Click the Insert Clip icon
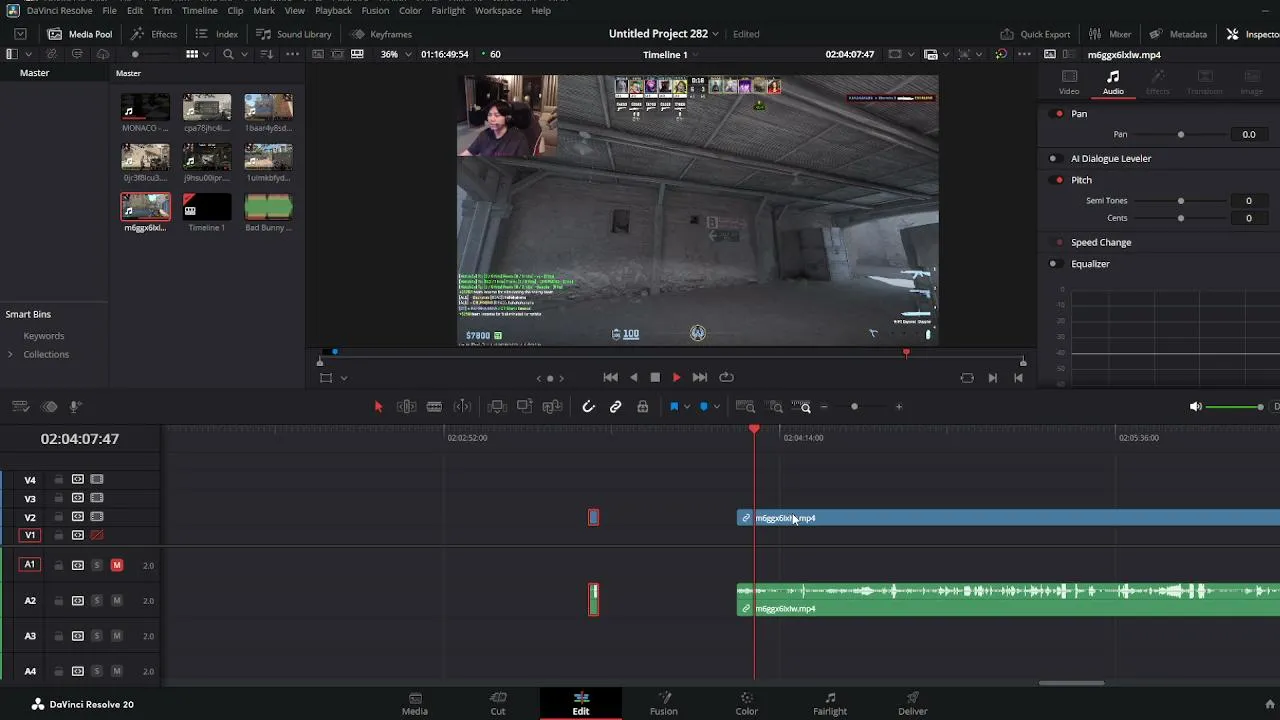Image resolution: width=1280 pixels, height=720 pixels. click(x=497, y=407)
